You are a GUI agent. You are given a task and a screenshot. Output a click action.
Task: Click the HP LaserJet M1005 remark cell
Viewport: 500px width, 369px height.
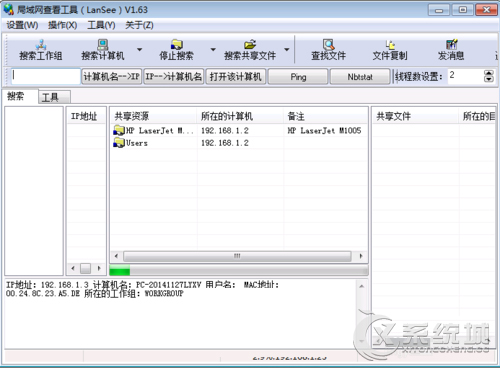pos(324,130)
